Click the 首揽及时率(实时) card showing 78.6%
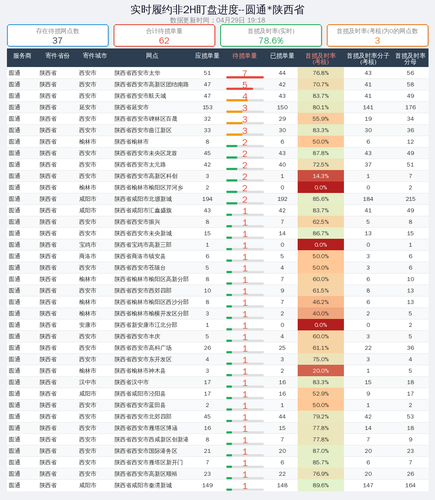This screenshot has height=500, width=435. pos(271,35)
